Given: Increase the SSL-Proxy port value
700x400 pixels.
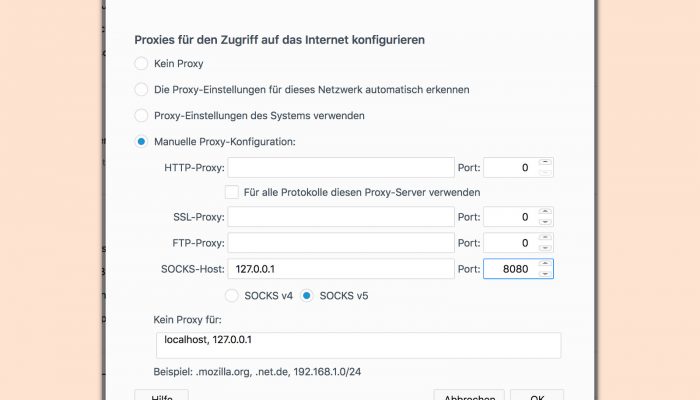Looking at the screenshot, I should tap(545, 212).
